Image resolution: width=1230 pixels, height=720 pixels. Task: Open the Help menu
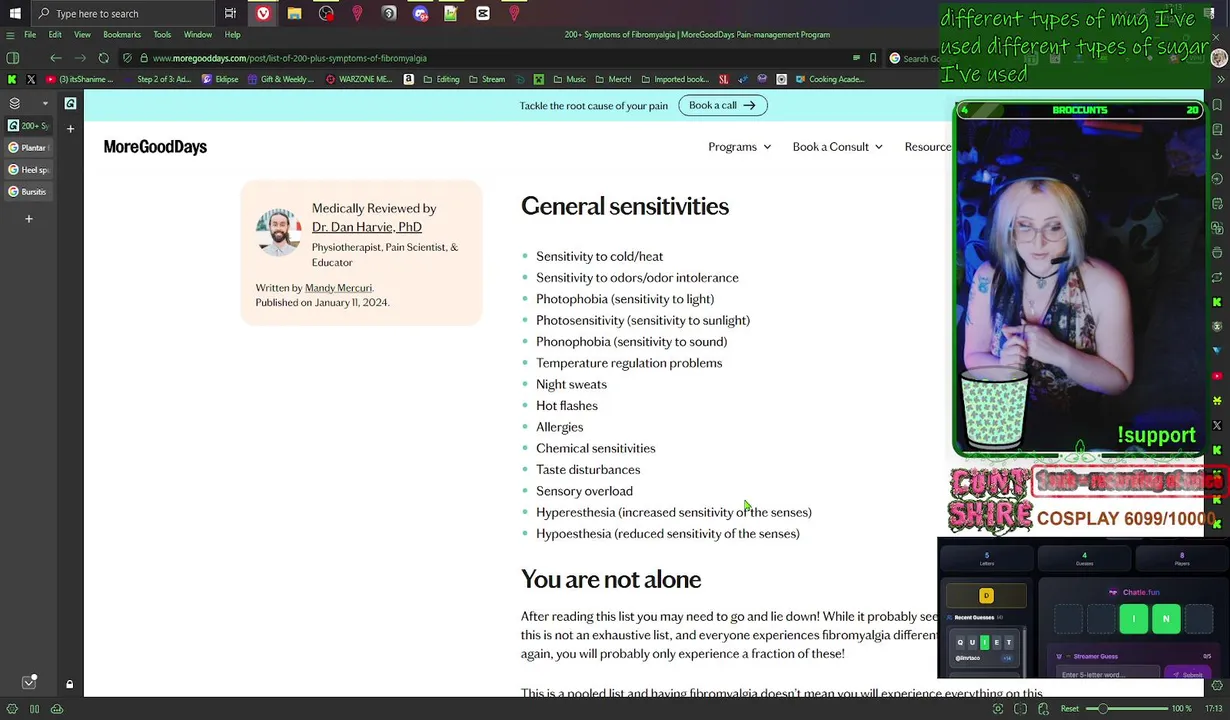(x=232, y=35)
